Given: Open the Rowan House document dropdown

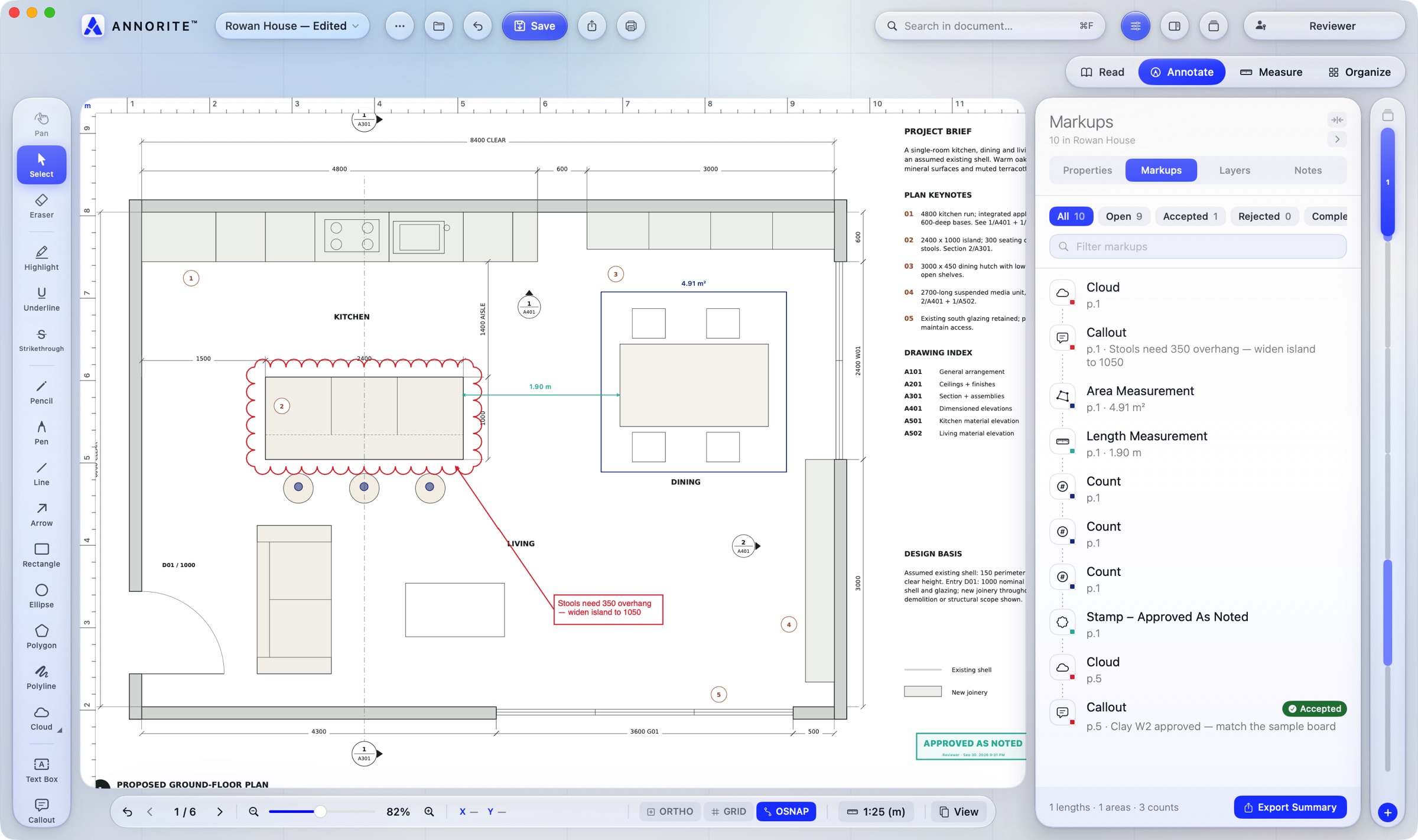Looking at the screenshot, I should 292,26.
